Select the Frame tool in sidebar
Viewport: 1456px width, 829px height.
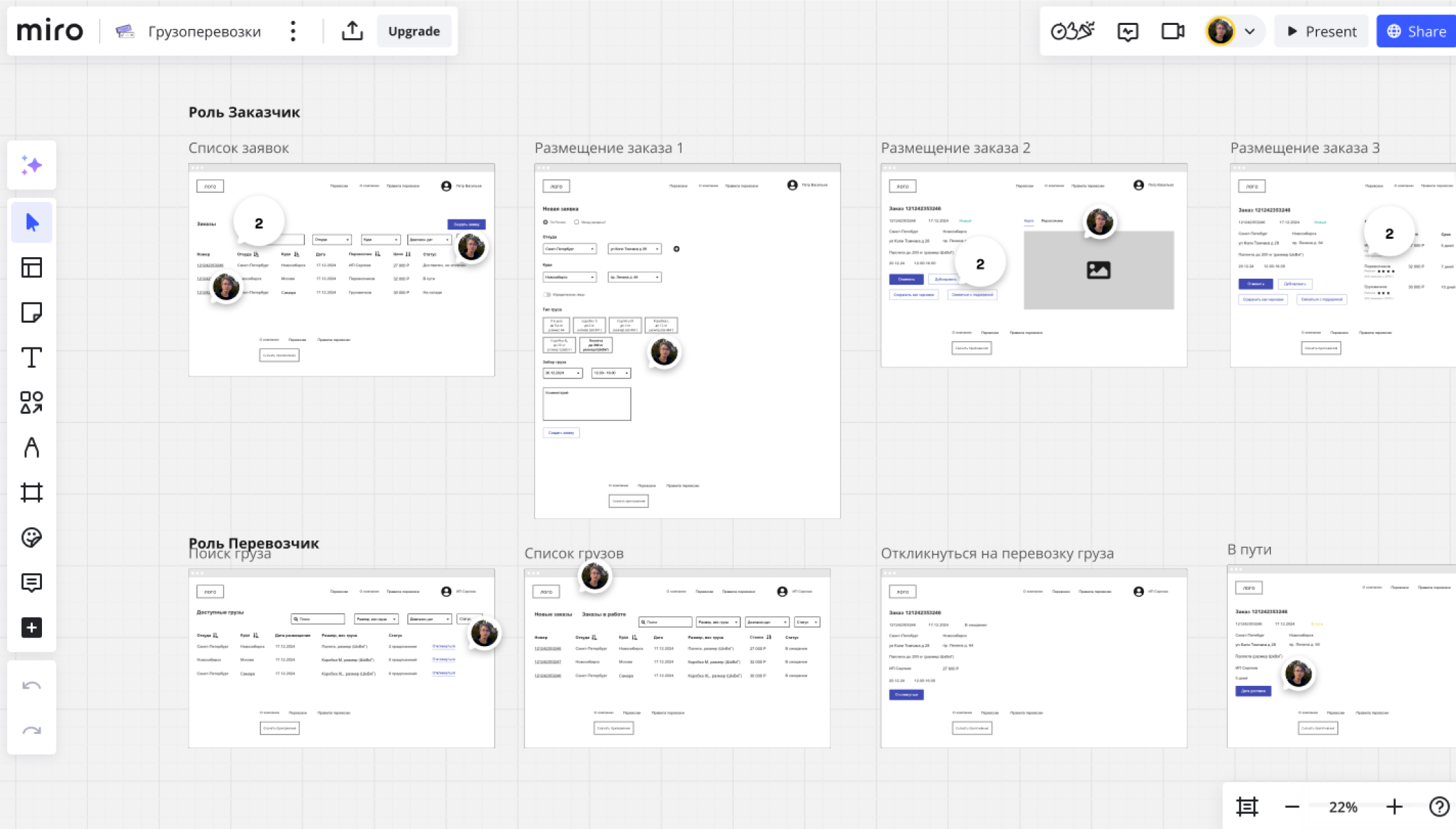[x=31, y=492]
